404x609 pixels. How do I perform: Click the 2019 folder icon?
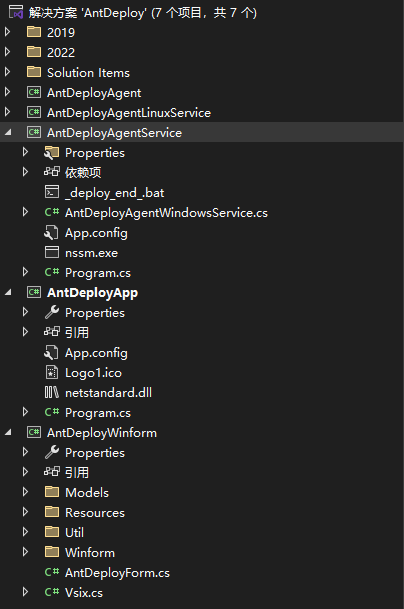(34, 32)
